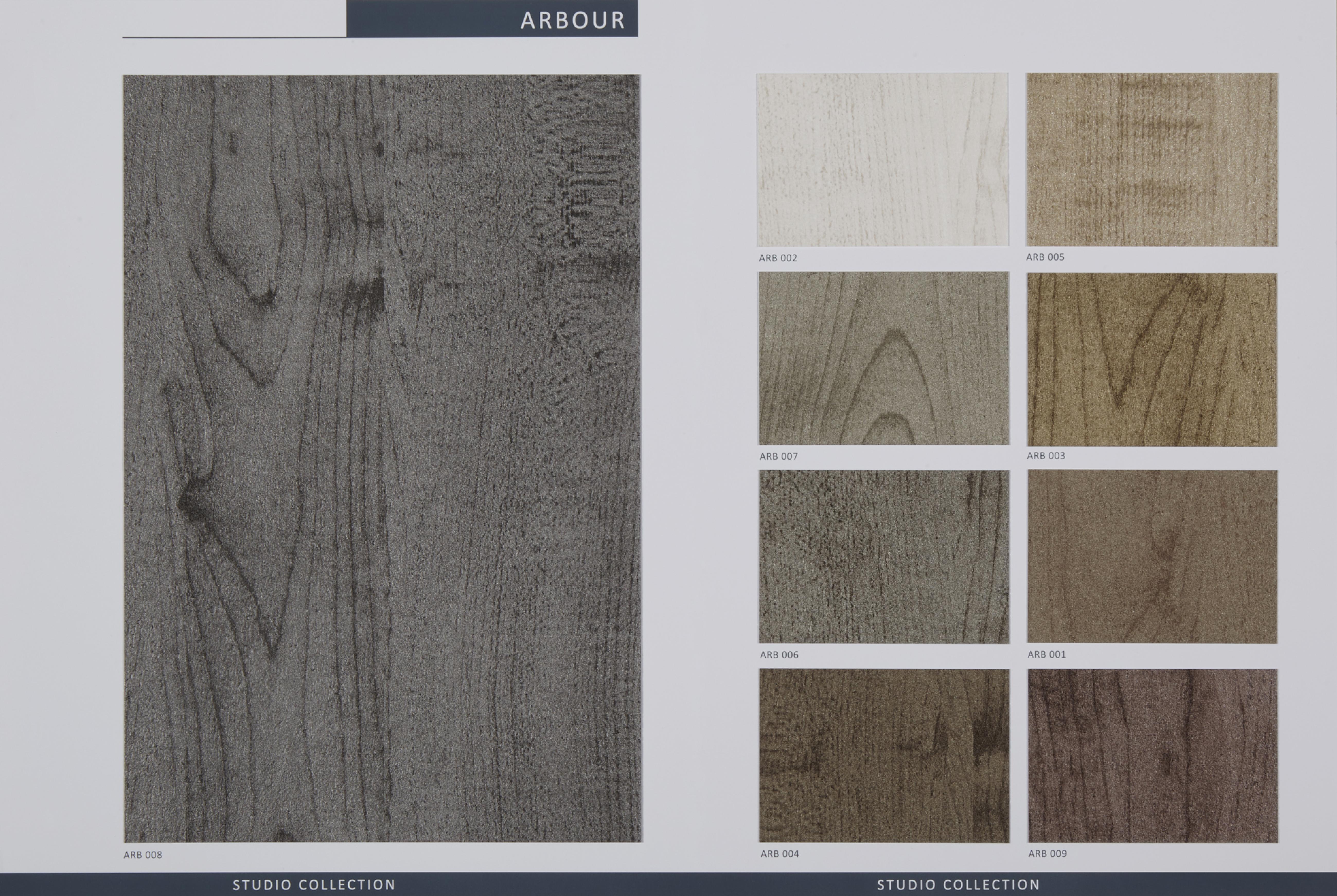Click left STUDIO COLLECTION footer text
The height and width of the screenshot is (896, 1337).
pyautogui.click(x=314, y=885)
